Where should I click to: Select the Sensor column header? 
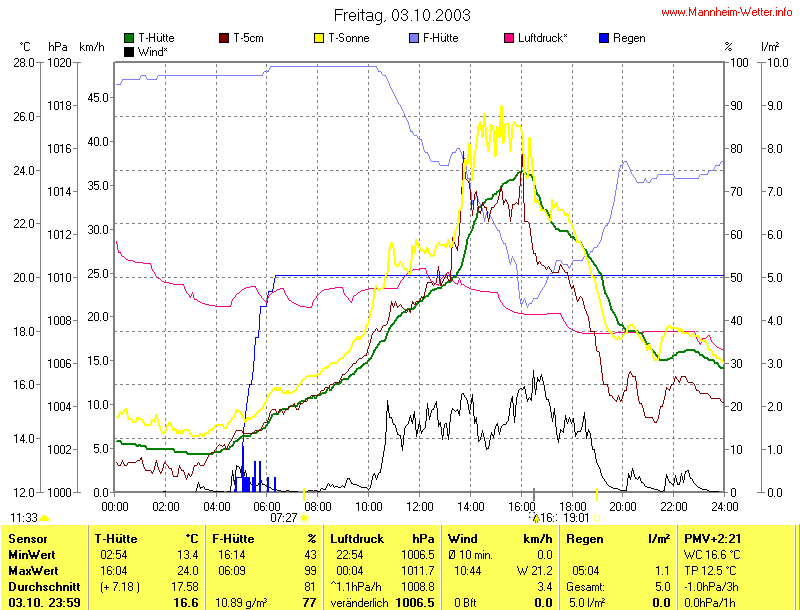(x=28, y=539)
